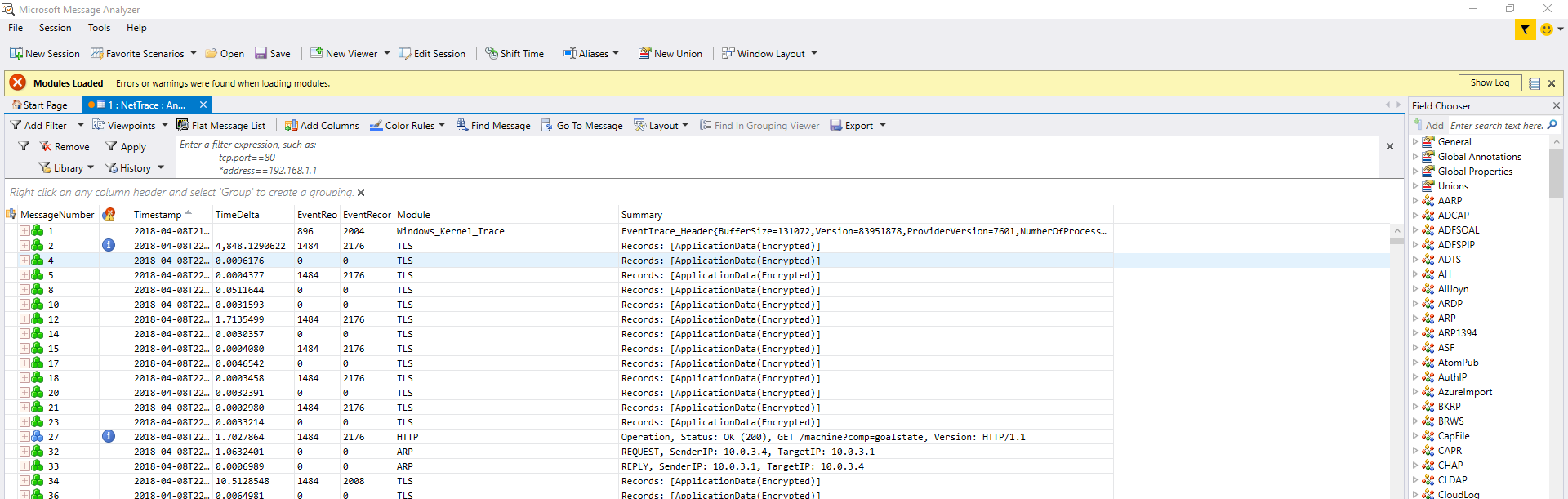The width and height of the screenshot is (1568, 499).
Task: Expand General node in Field Chooser
Action: (x=1416, y=142)
